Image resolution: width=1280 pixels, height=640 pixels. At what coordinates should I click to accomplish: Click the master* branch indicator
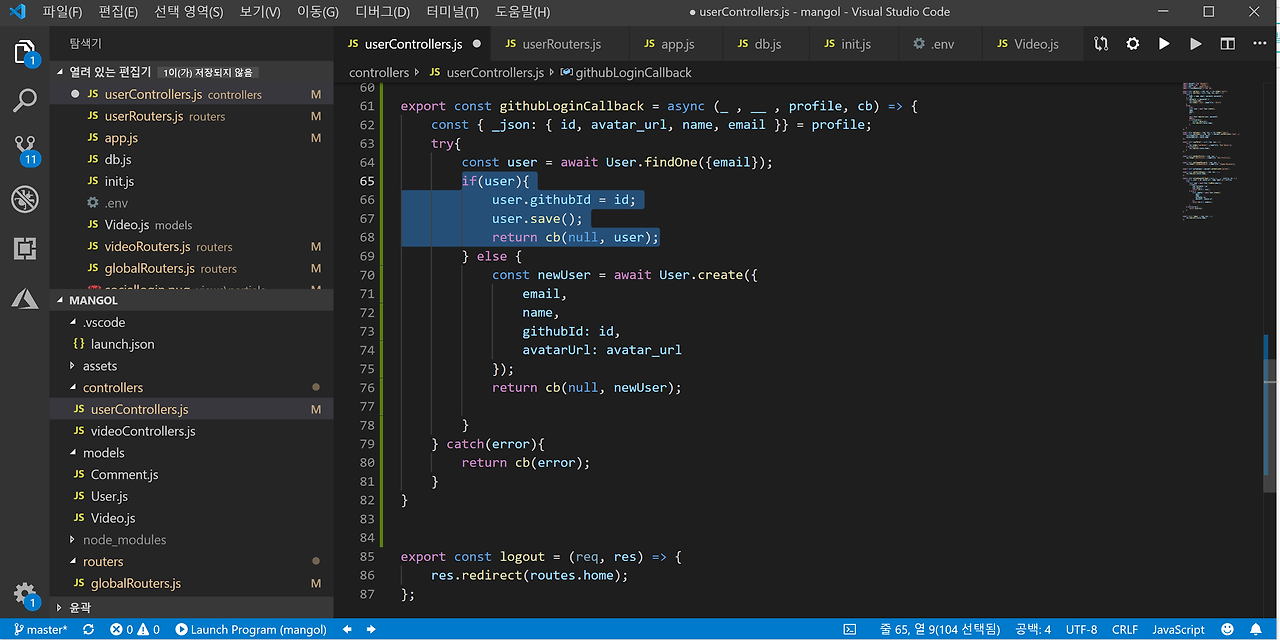coord(40,630)
